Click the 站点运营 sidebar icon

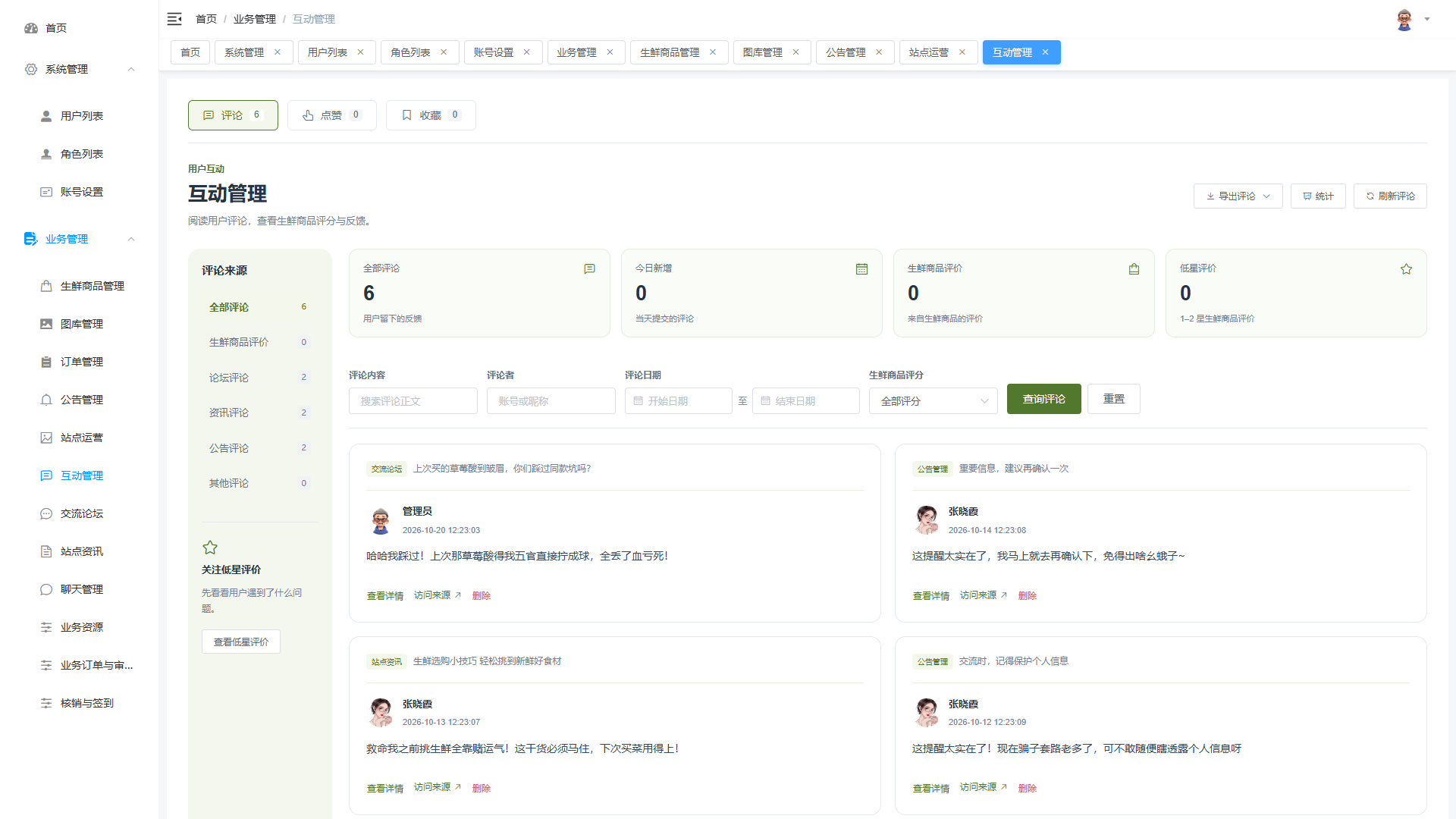click(x=46, y=438)
